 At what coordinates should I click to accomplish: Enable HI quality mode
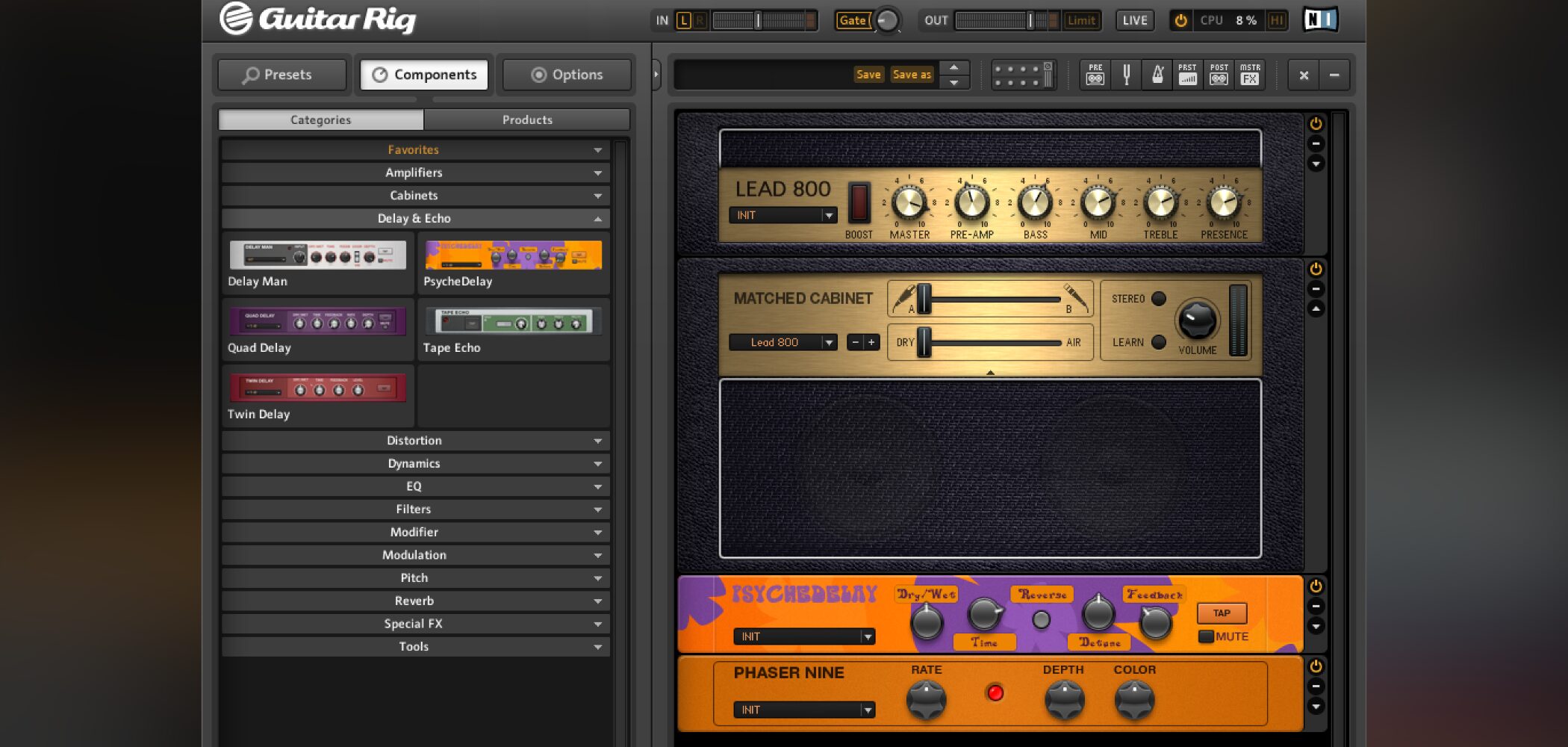[1277, 20]
